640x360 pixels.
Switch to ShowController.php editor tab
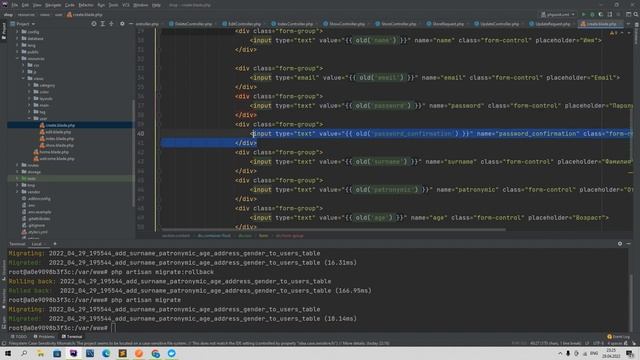345,24
